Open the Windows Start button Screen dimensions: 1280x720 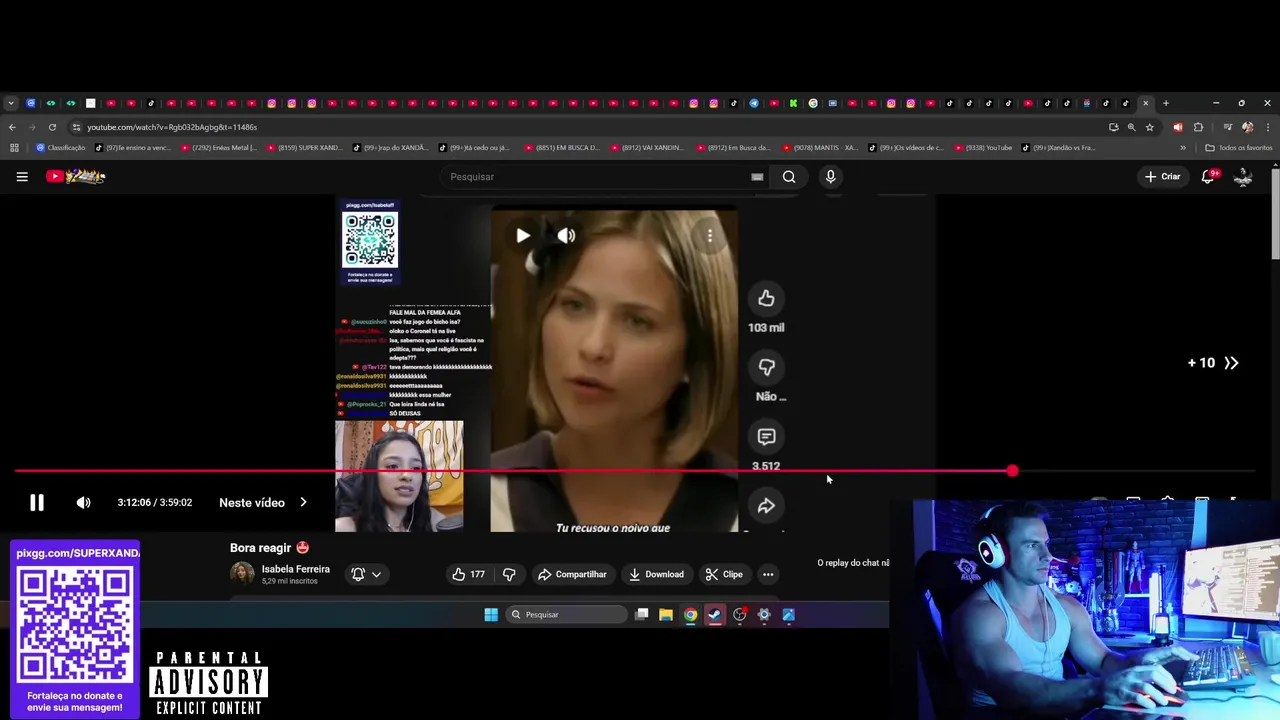point(491,615)
